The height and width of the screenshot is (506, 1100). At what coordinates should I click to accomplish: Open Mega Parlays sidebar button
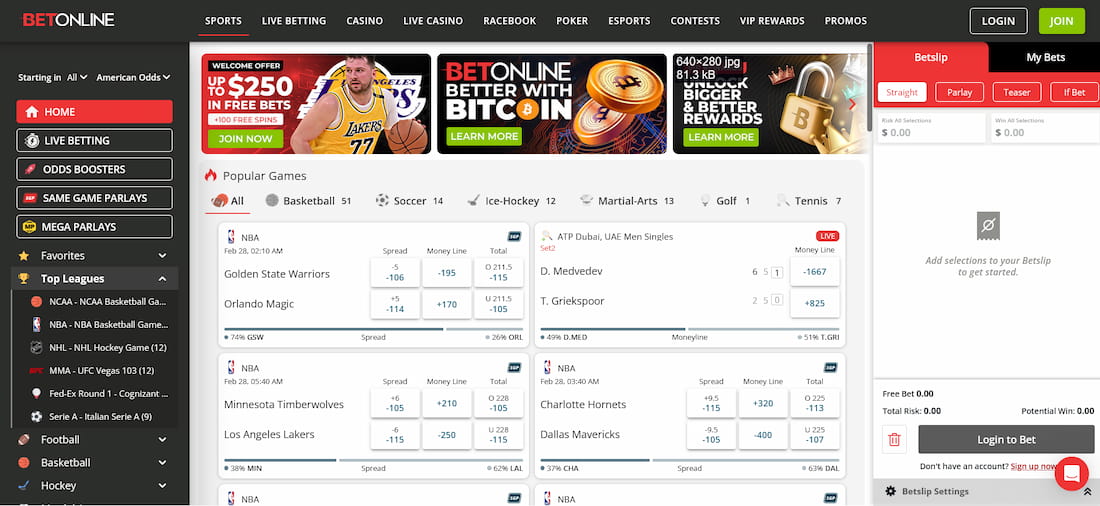95,227
